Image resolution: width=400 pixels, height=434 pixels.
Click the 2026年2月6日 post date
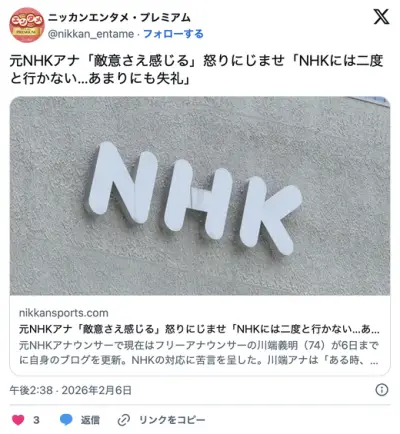pyautogui.click(x=97, y=390)
